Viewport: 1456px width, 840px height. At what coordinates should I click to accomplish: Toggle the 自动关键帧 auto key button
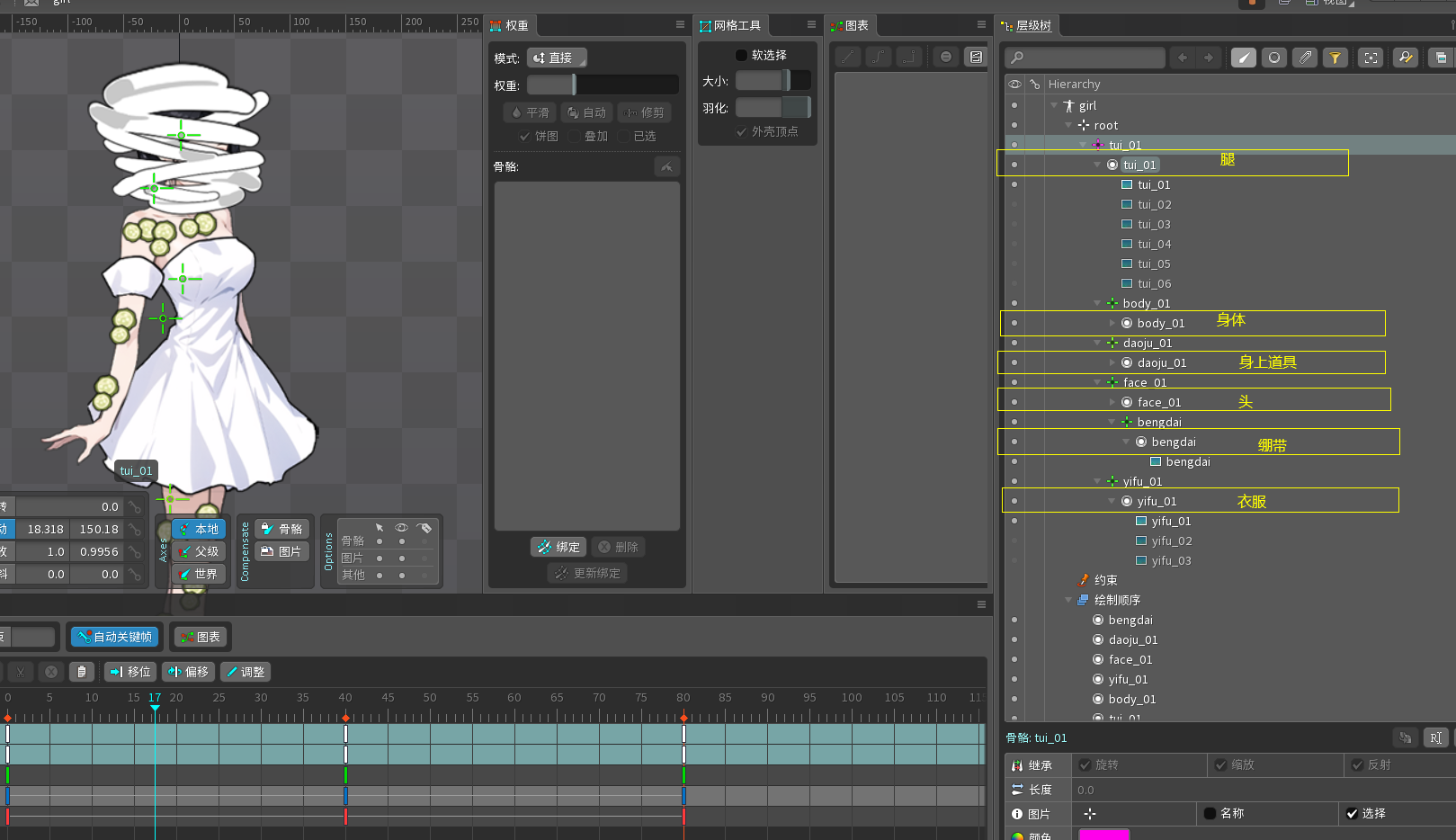114,637
